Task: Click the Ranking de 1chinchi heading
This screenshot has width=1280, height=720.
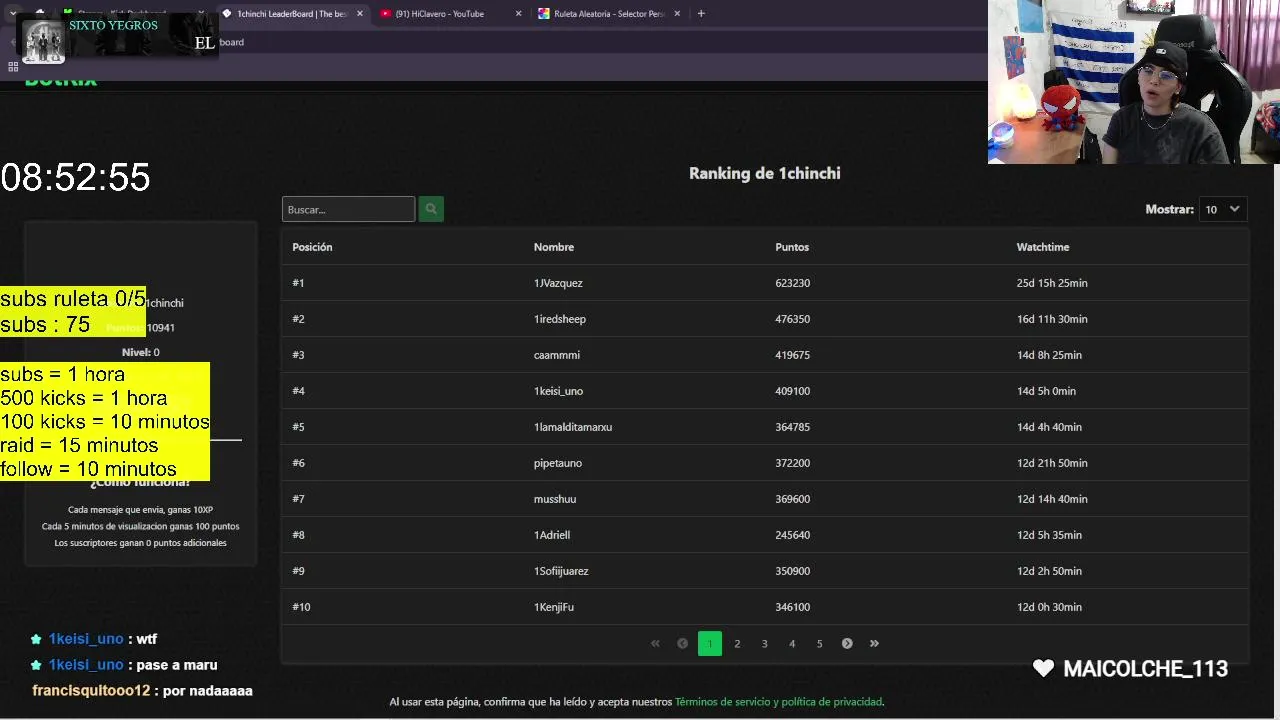Action: click(765, 173)
